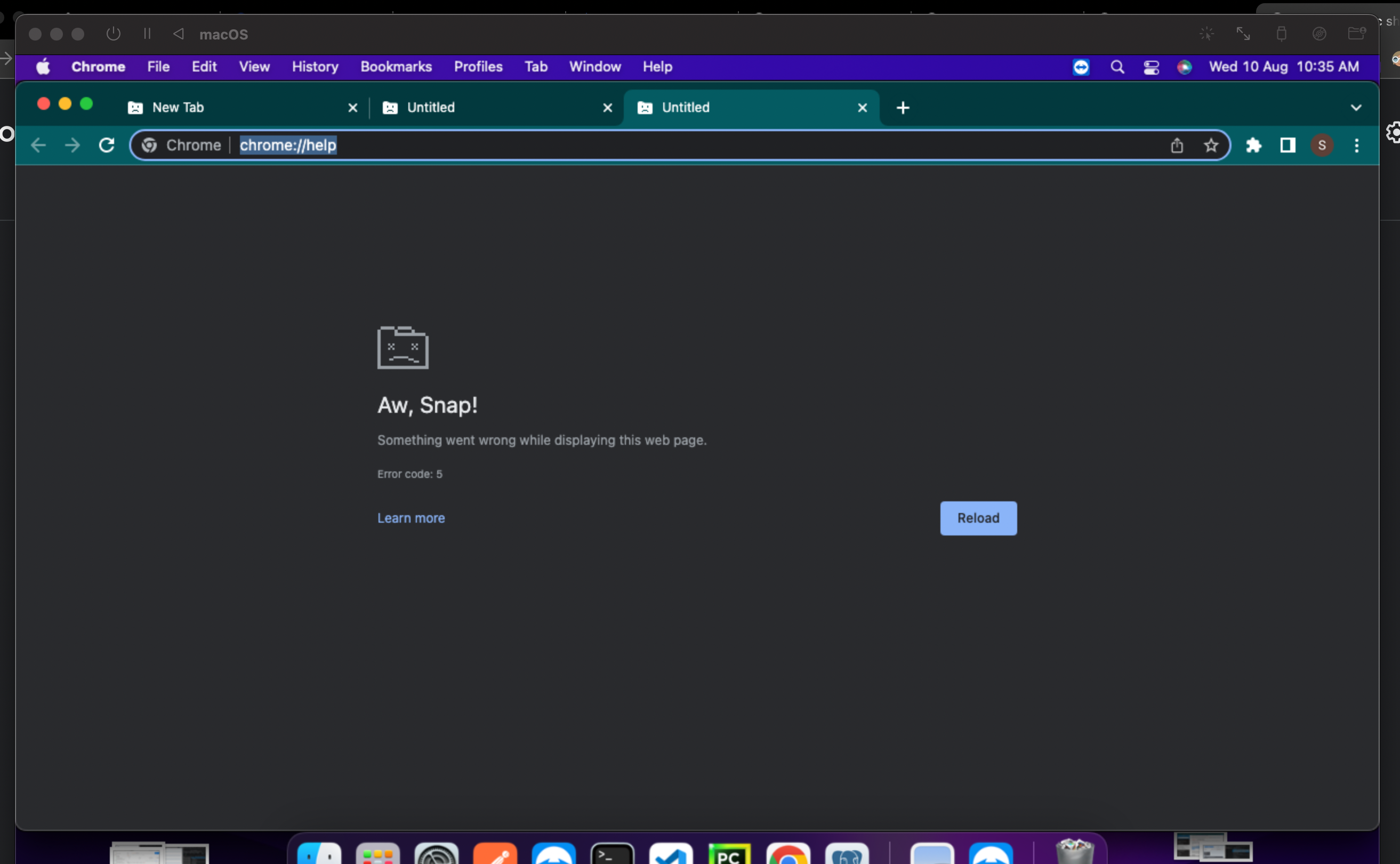Open Spotlight search in the menu bar
This screenshot has width=1400, height=864.
point(1117,66)
